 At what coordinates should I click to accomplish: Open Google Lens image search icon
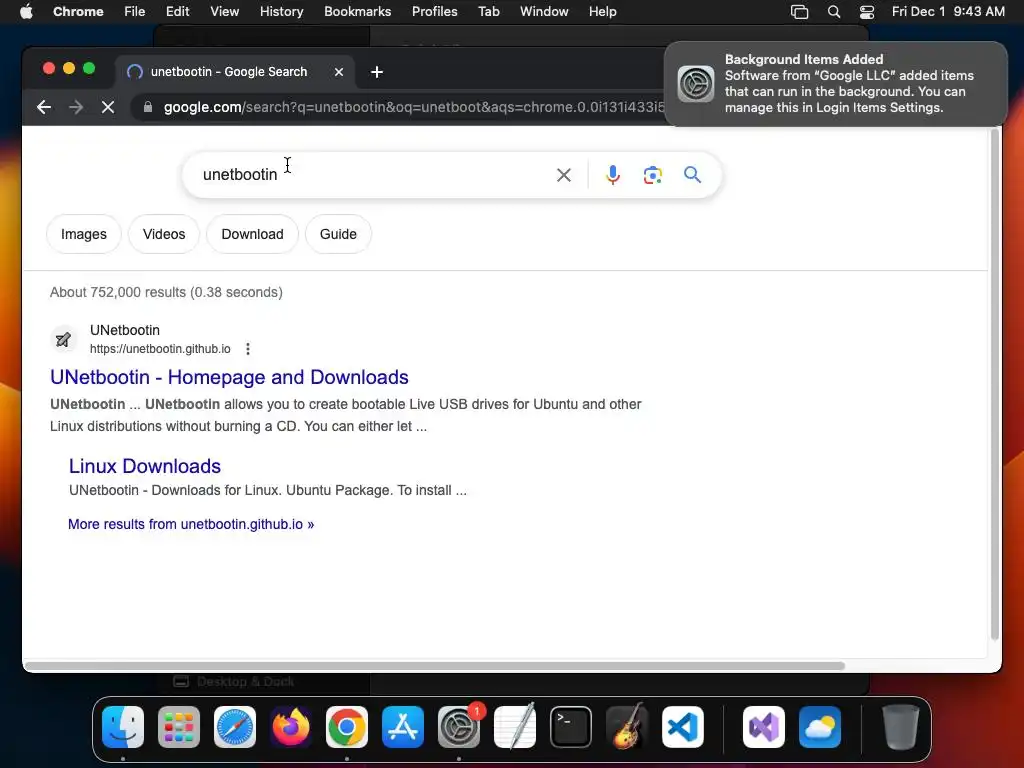click(652, 175)
